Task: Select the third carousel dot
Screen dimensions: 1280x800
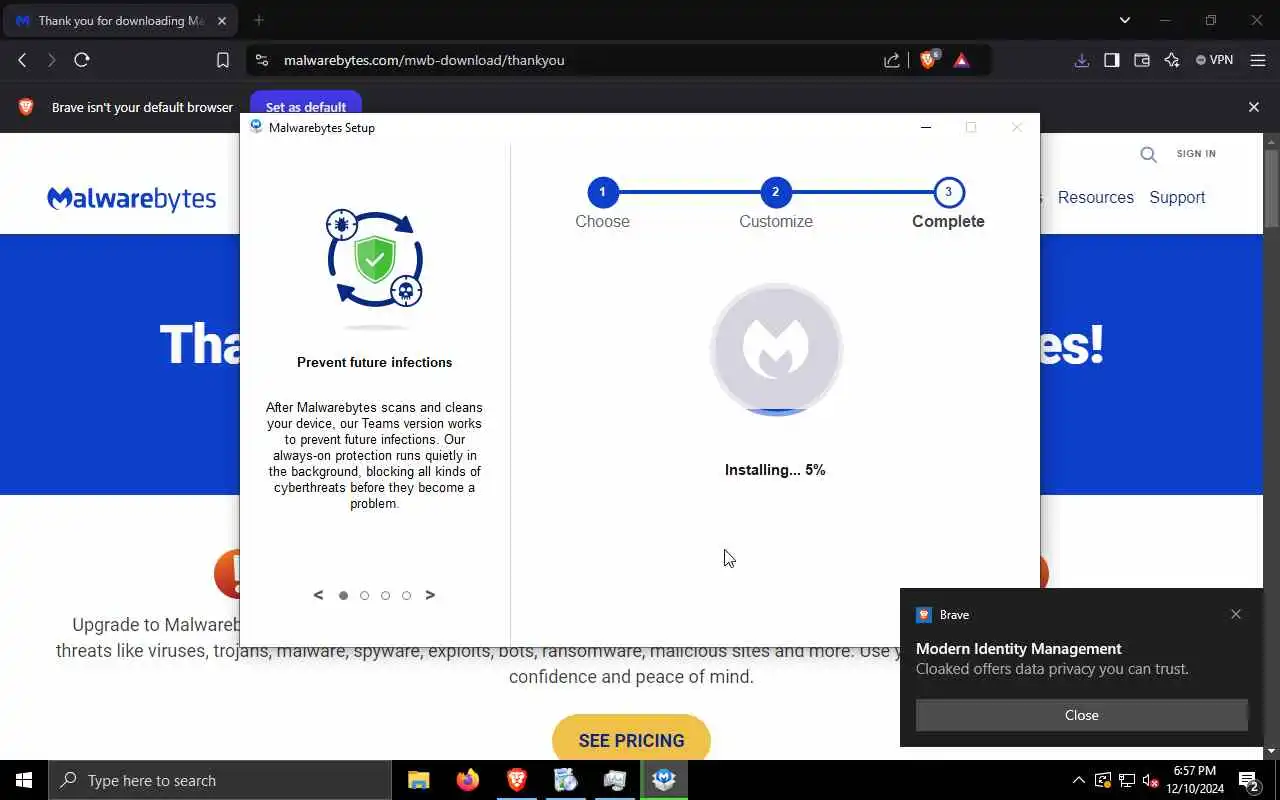Action: click(x=385, y=595)
